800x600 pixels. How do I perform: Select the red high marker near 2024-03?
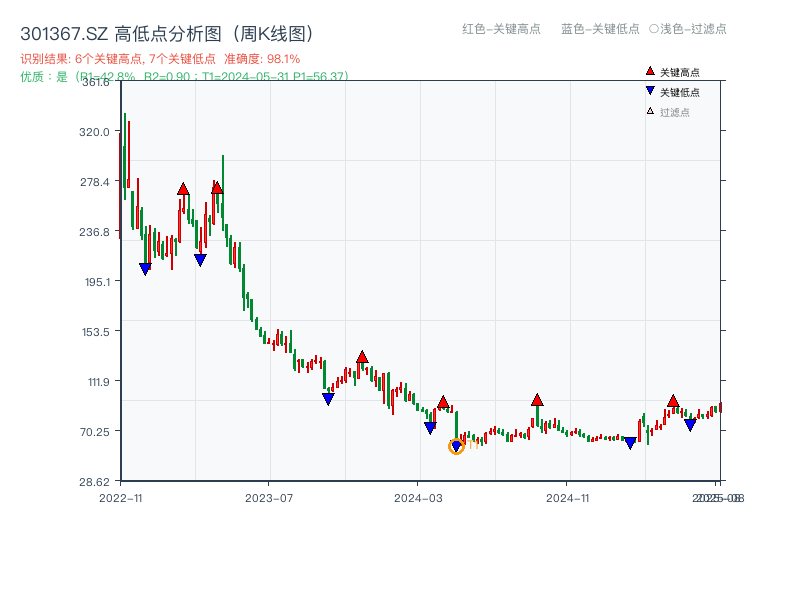point(444,402)
